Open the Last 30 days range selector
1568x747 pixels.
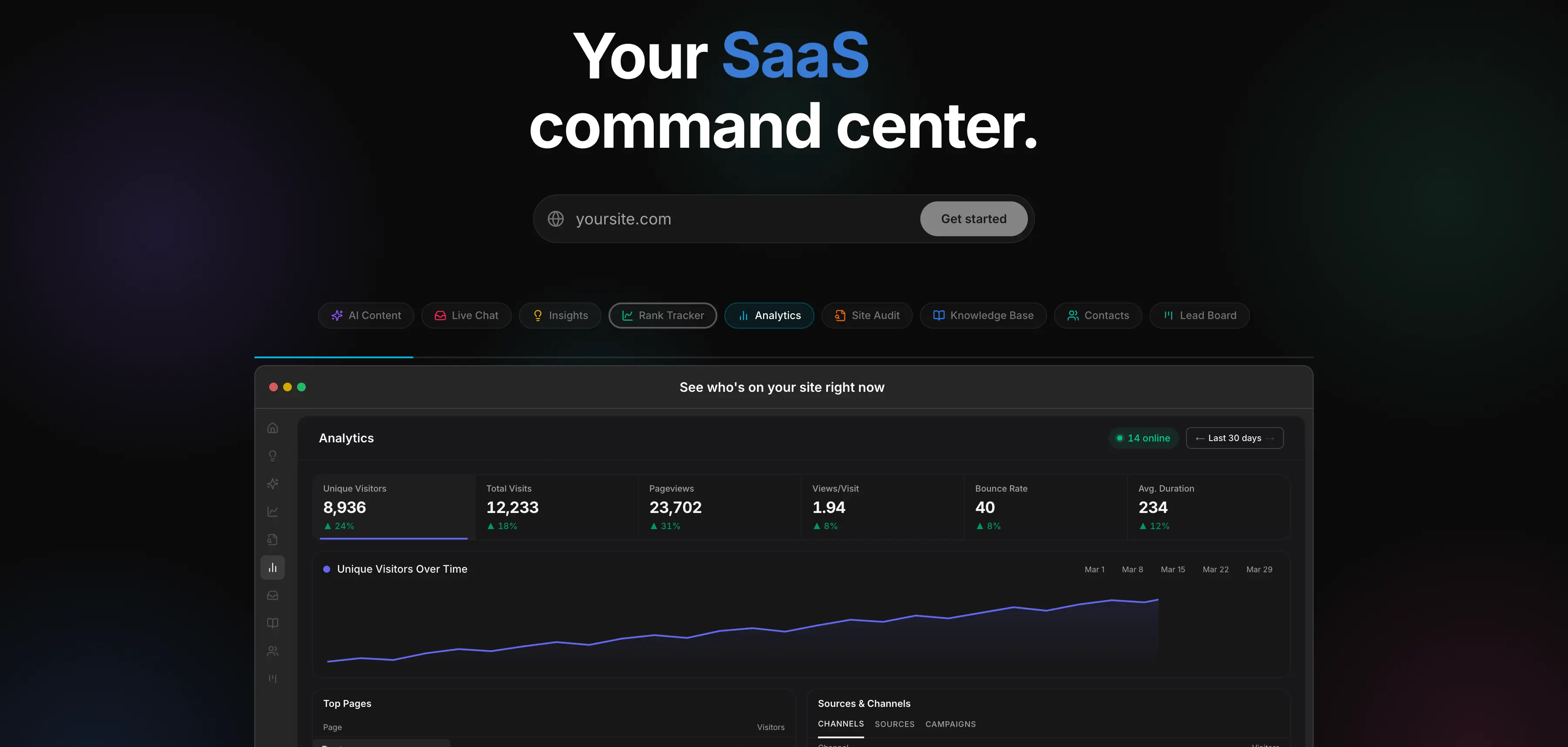click(1234, 438)
